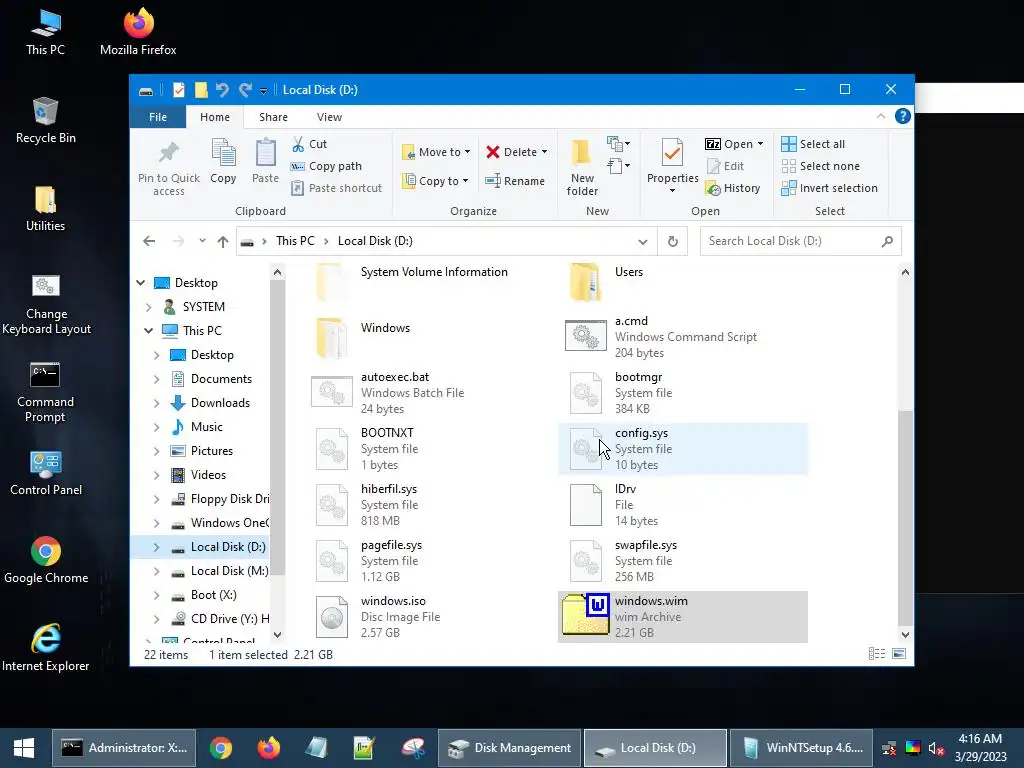Click Copy path in ribbon

(327, 166)
